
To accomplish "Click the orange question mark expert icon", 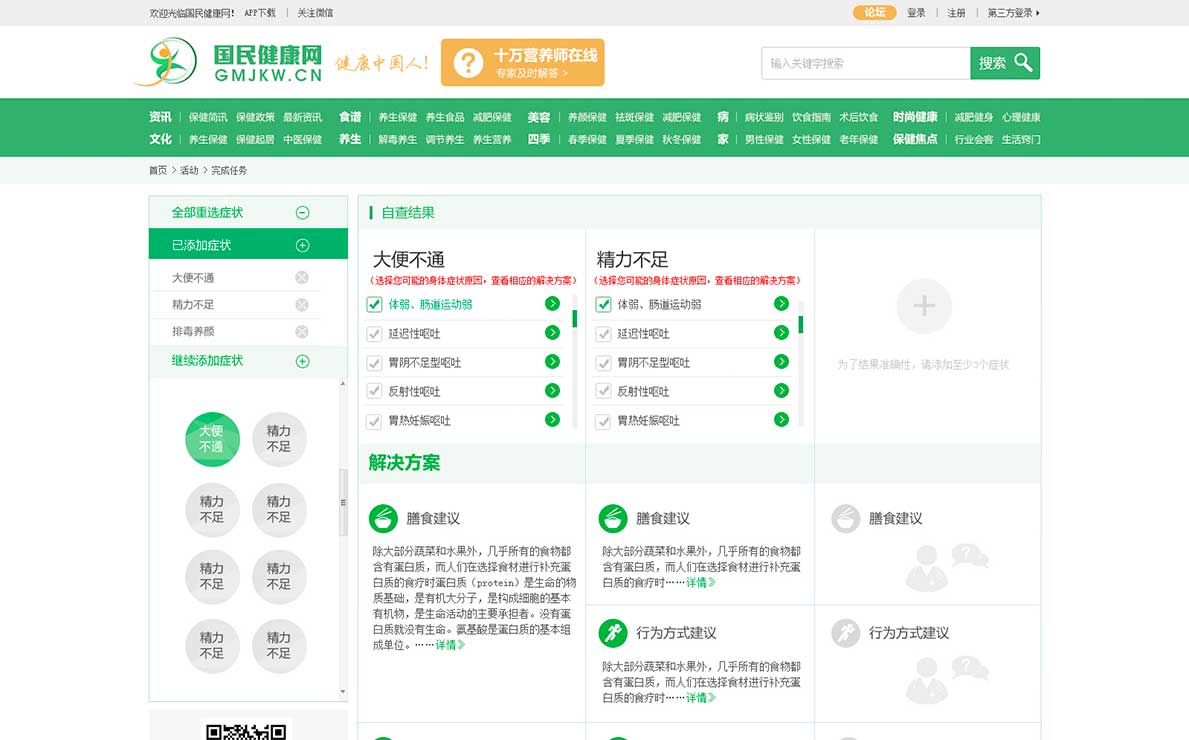I will pyautogui.click(x=467, y=63).
